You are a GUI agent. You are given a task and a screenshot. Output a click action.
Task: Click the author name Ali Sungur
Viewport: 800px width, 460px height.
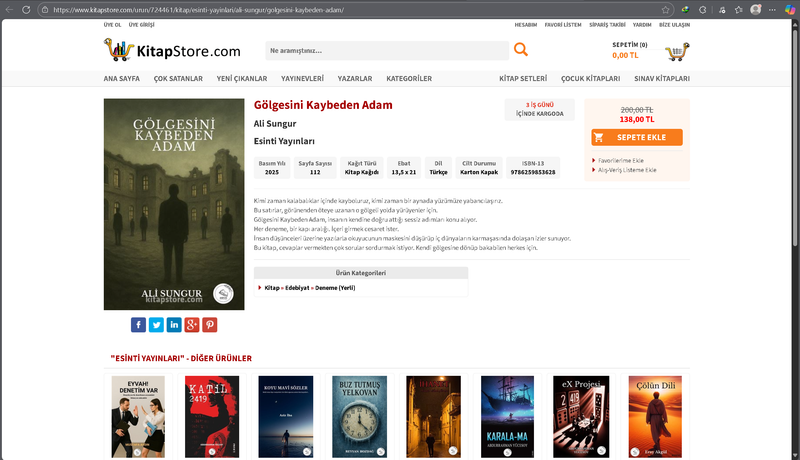tap(275, 124)
